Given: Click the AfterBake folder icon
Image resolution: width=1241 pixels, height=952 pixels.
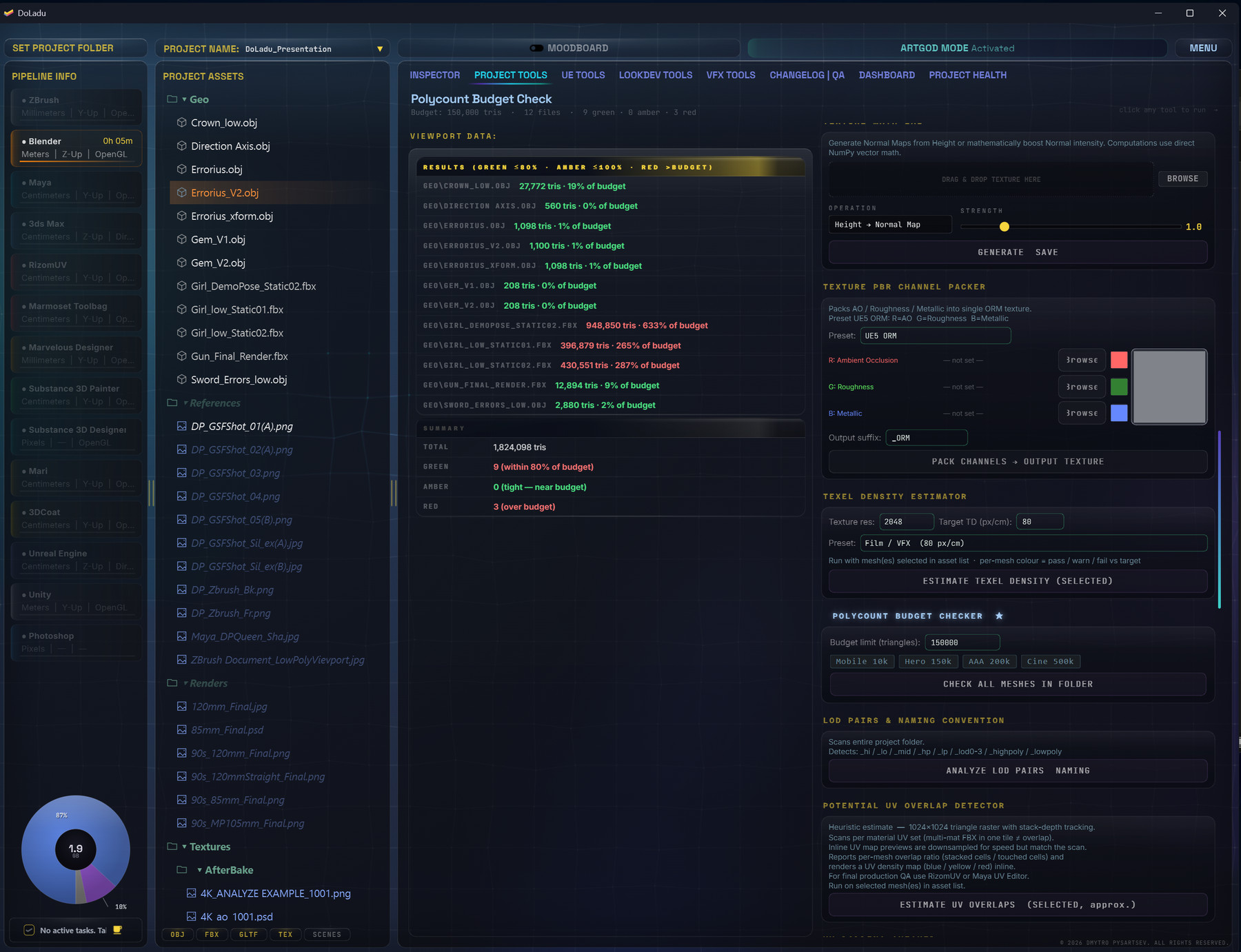Looking at the screenshot, I should coord(182,870).
